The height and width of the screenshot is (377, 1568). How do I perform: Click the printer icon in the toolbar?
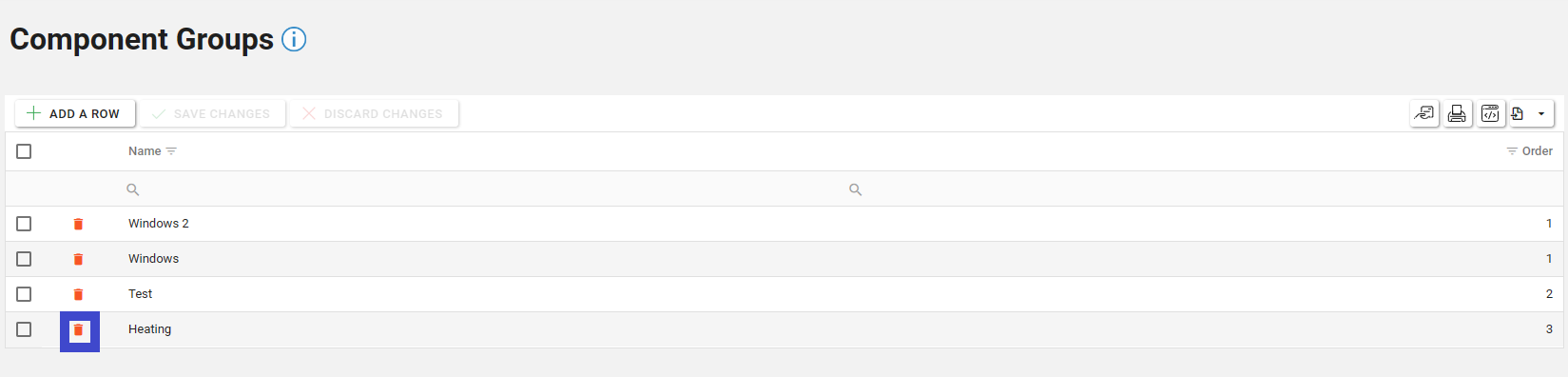[x=1457, y=113]
